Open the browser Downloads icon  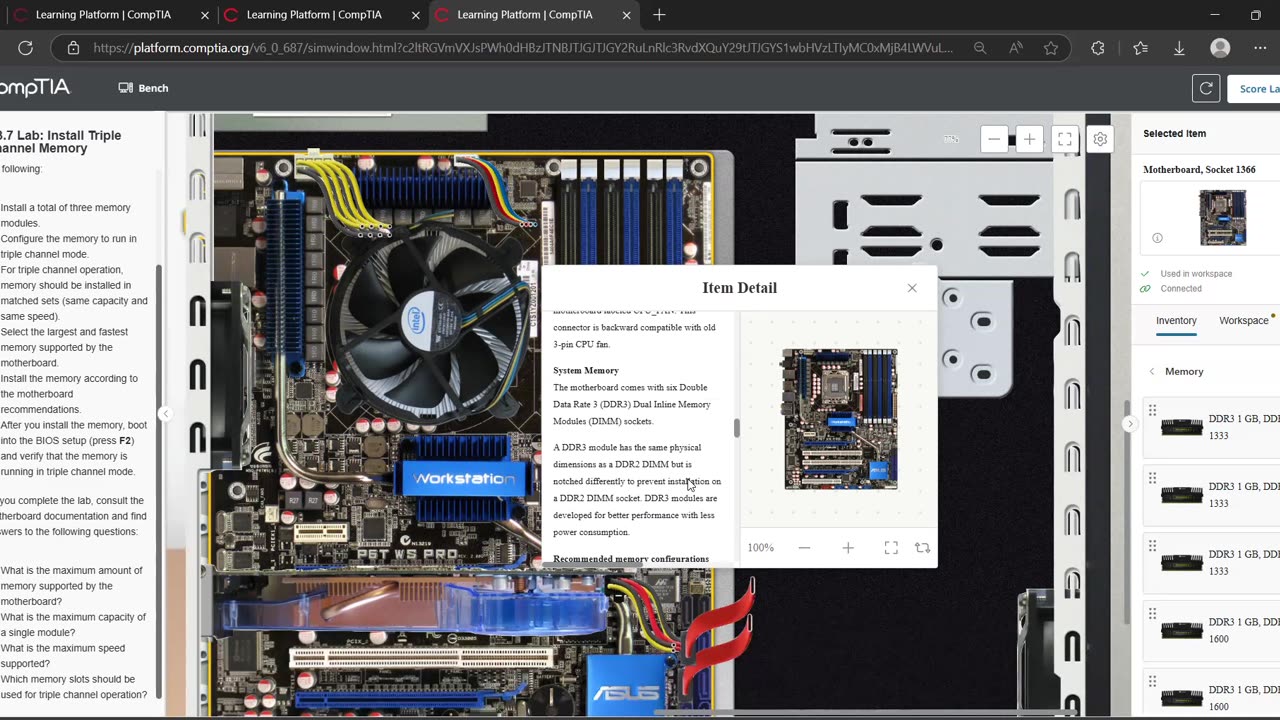click(1179, 48)
